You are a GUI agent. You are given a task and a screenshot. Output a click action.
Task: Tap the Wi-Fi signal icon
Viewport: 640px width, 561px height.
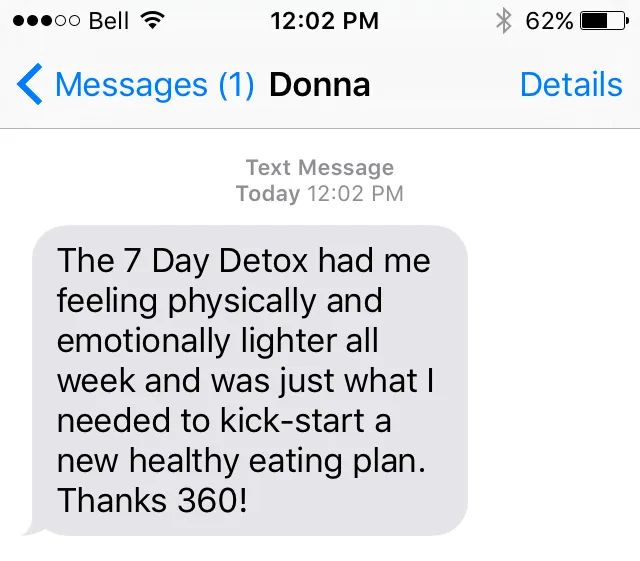[153, 20]
